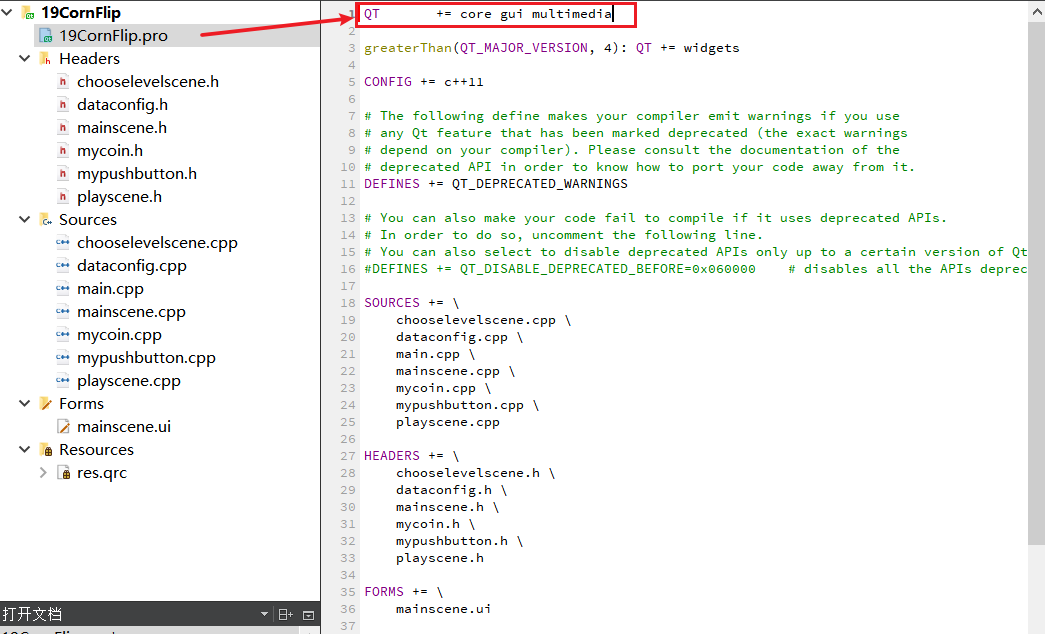Click the 19CornFlip project name

[x=81, y=13]
